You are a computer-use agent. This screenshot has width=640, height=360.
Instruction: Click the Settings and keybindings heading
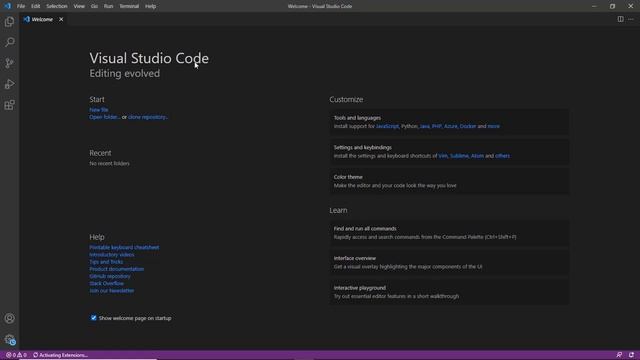(x=362, y=147)
